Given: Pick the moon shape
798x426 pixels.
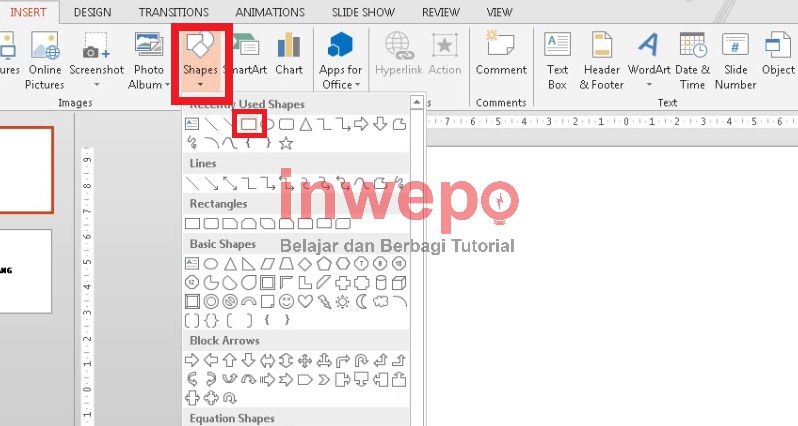Looking at the screenshot, I should point(361,302).
